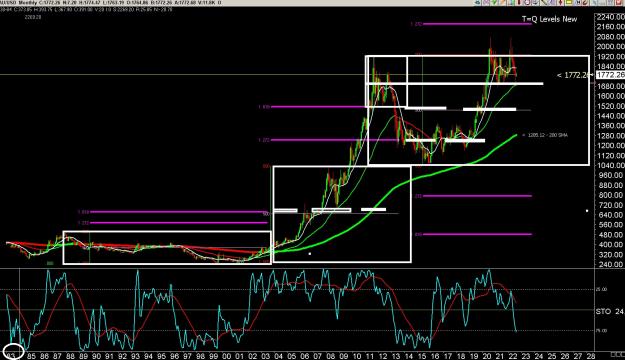Select year 25 on the time axis
Screen dimensions: 625x360
coord(552,356)
